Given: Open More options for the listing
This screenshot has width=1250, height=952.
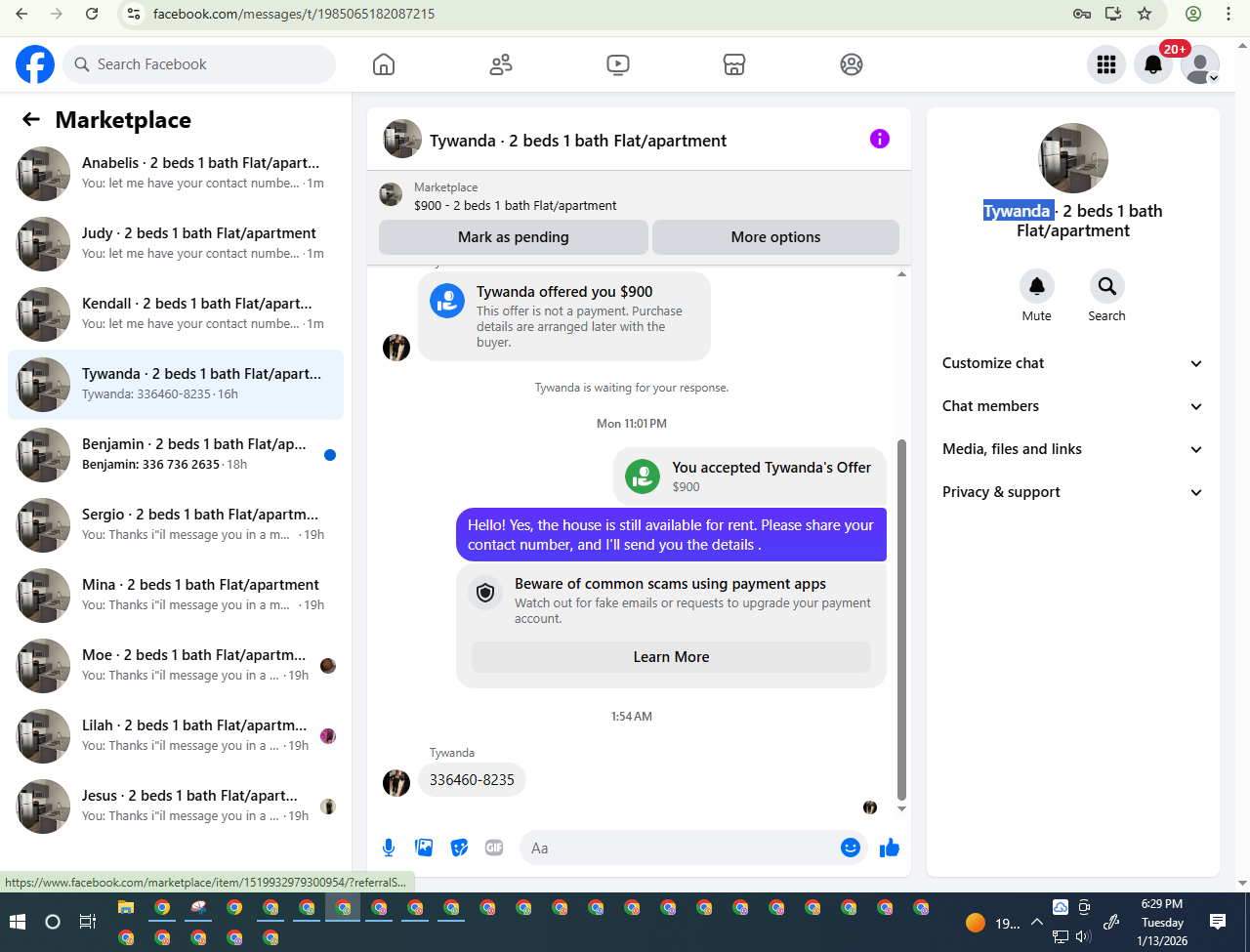Looking at the screenshot, I should [x=775, y=237].
